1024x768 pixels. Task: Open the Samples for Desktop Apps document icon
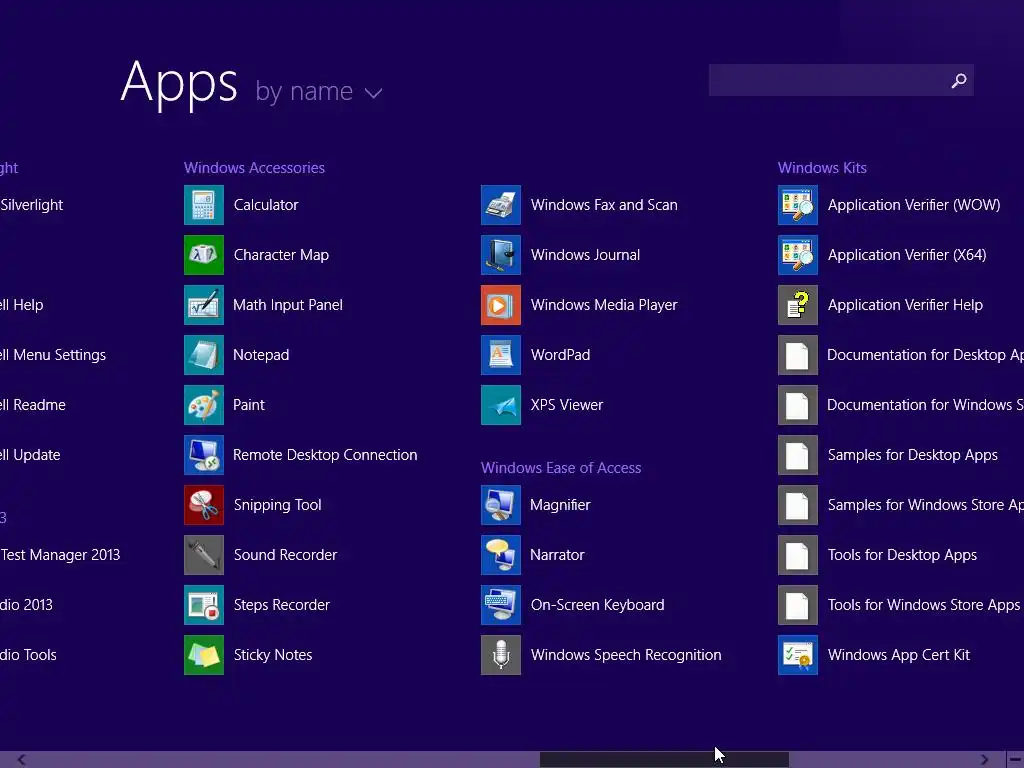pos(798,455)
